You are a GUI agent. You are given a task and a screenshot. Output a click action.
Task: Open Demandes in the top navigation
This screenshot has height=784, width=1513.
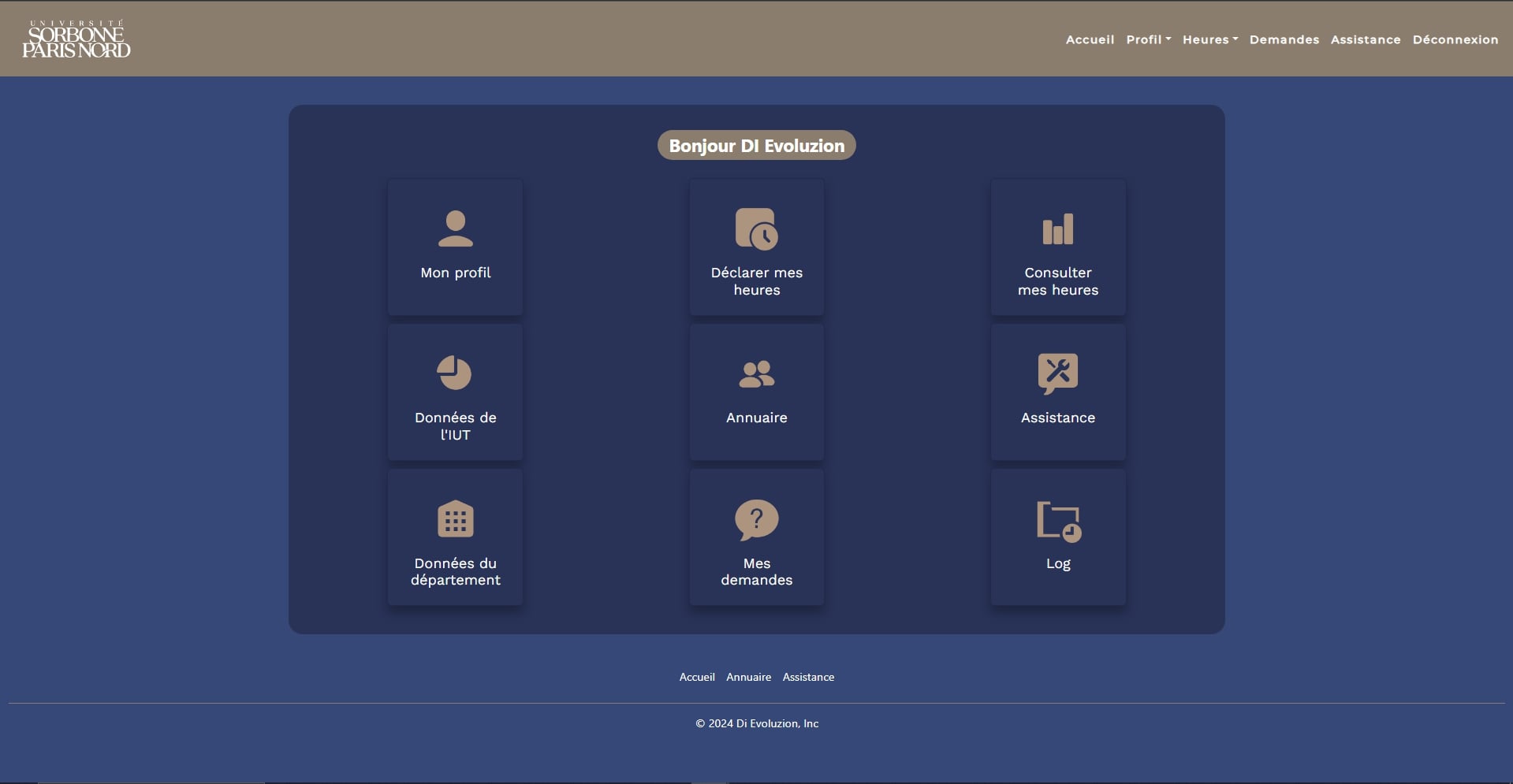[x=1284, y=39]
